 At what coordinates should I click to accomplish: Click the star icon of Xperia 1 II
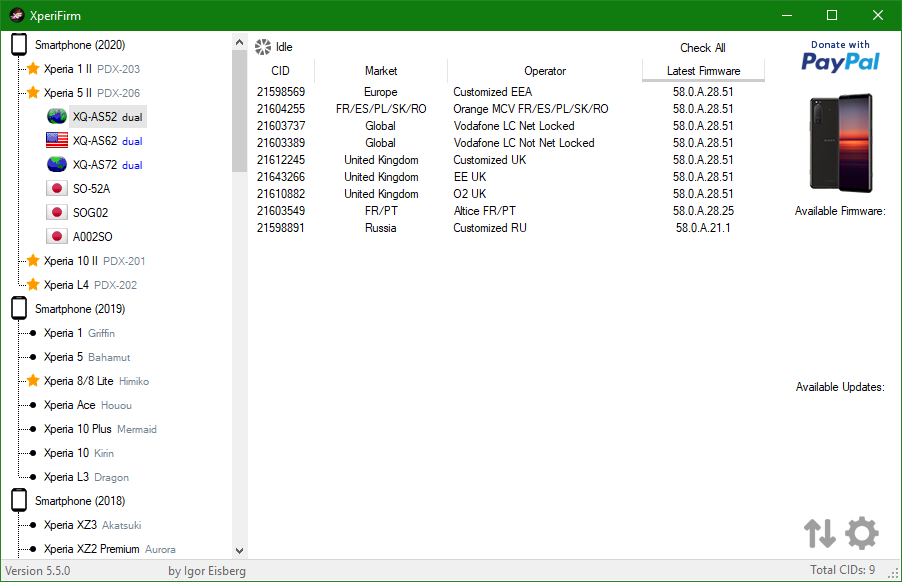(x=33, y=68)
